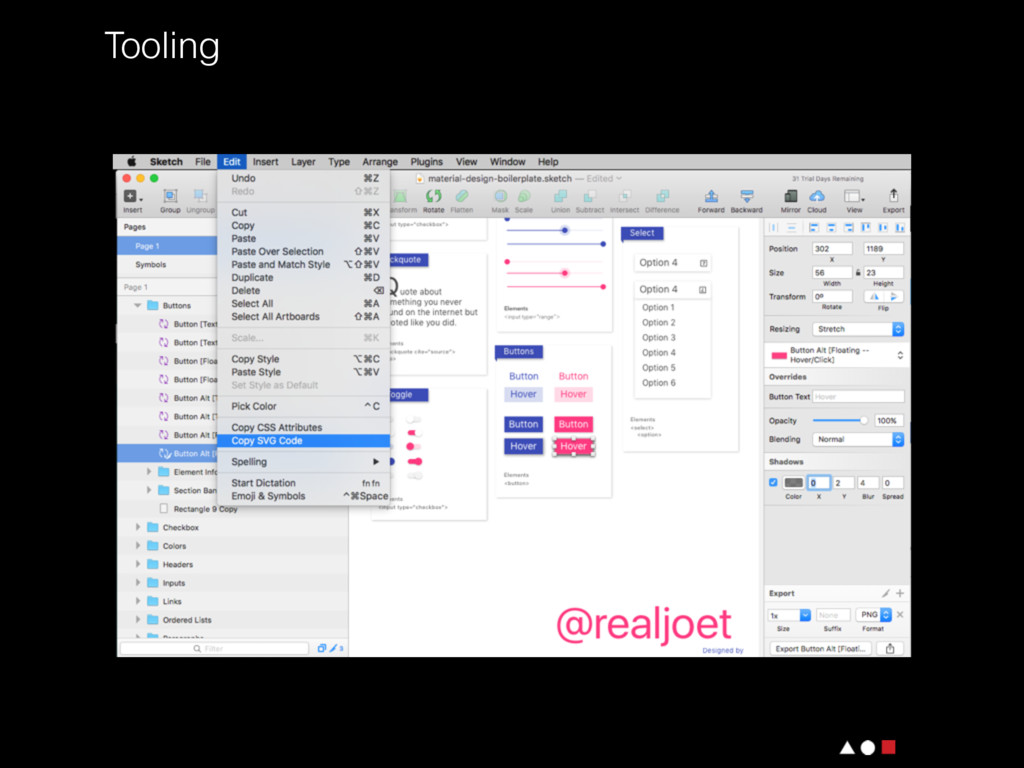Screen dimensions: 1024x768
Task: Choose Paste Over Selection
Action: tap(304, 251)
